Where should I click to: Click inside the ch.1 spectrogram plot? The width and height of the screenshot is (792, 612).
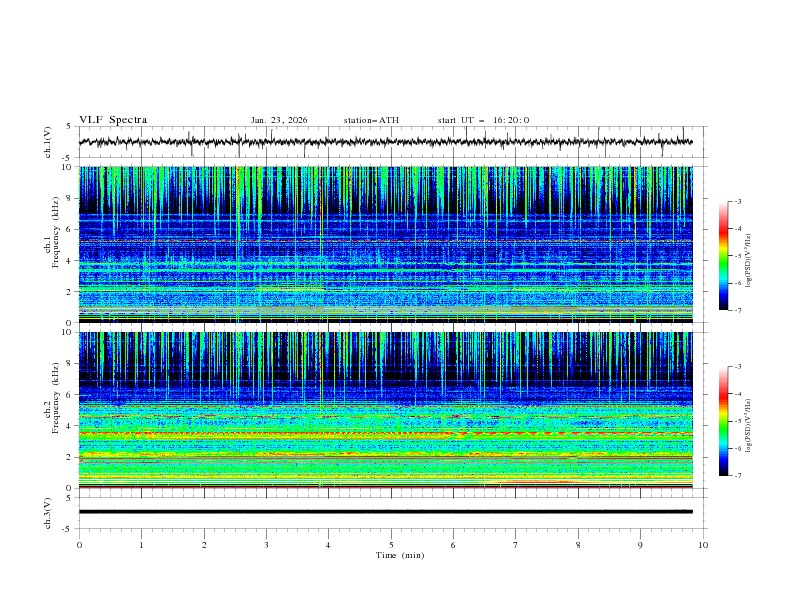(x=390, y=244)
